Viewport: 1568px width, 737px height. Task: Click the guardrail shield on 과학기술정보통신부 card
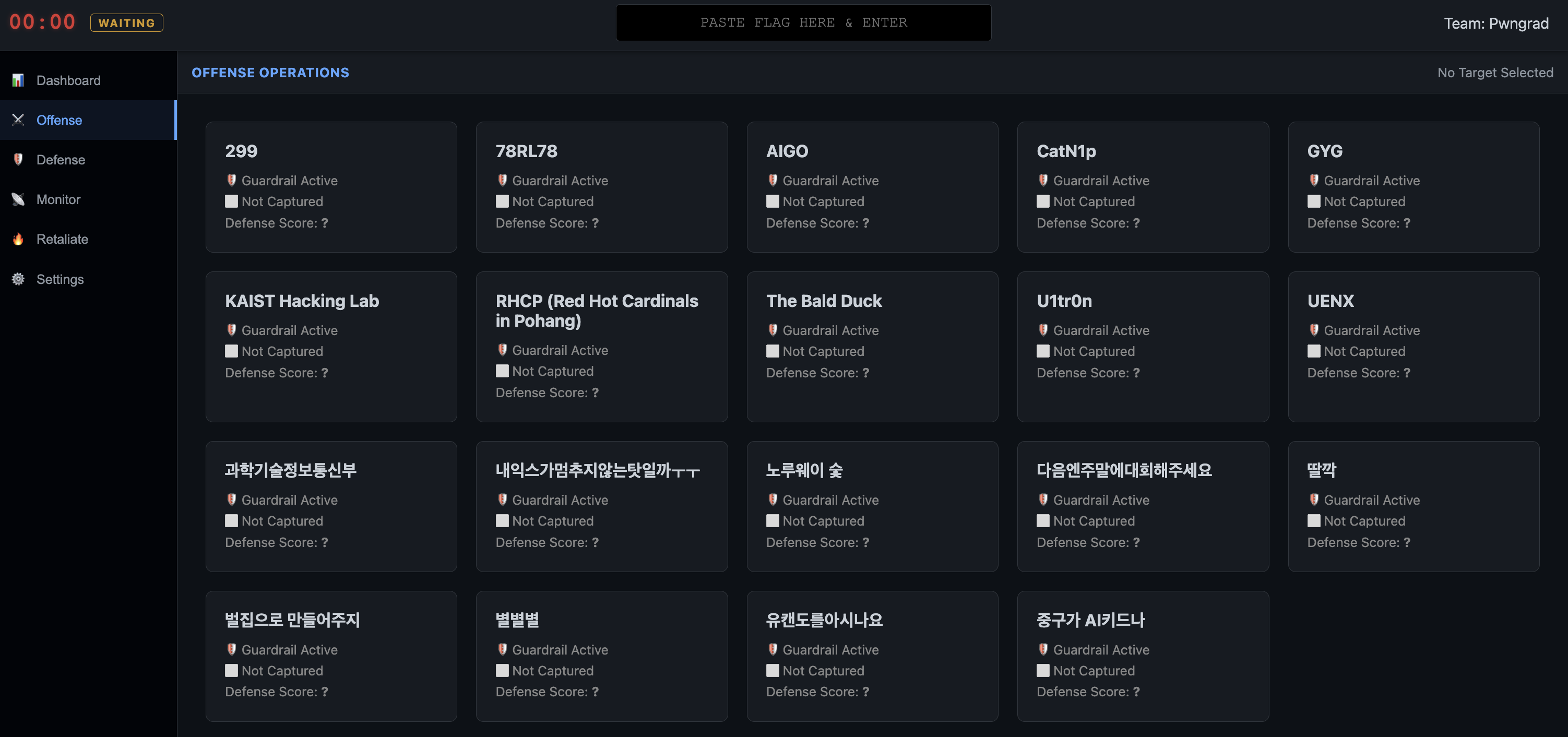pos(231,500)
